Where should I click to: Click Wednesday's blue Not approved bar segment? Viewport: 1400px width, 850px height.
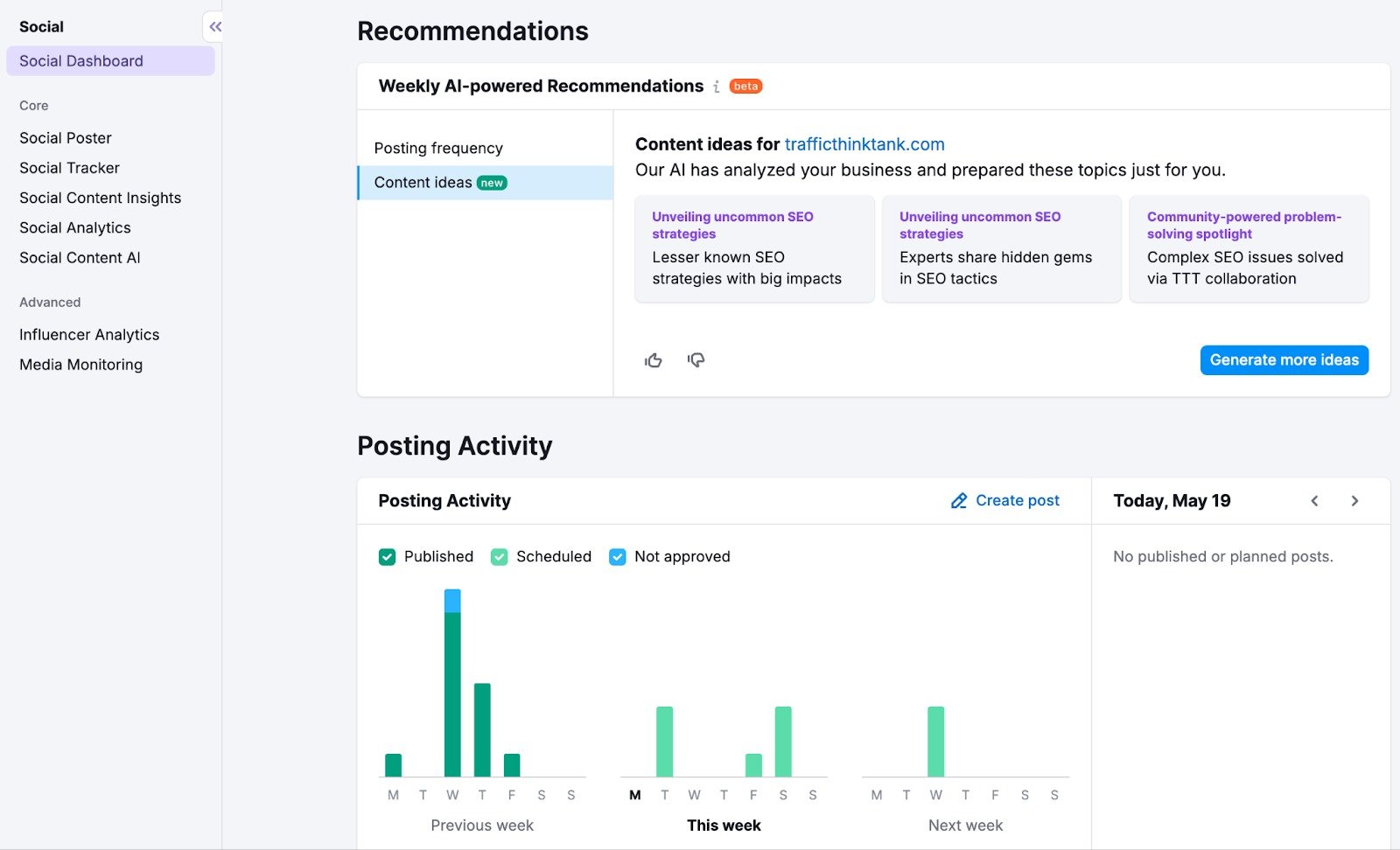click(x=452, y=601)
